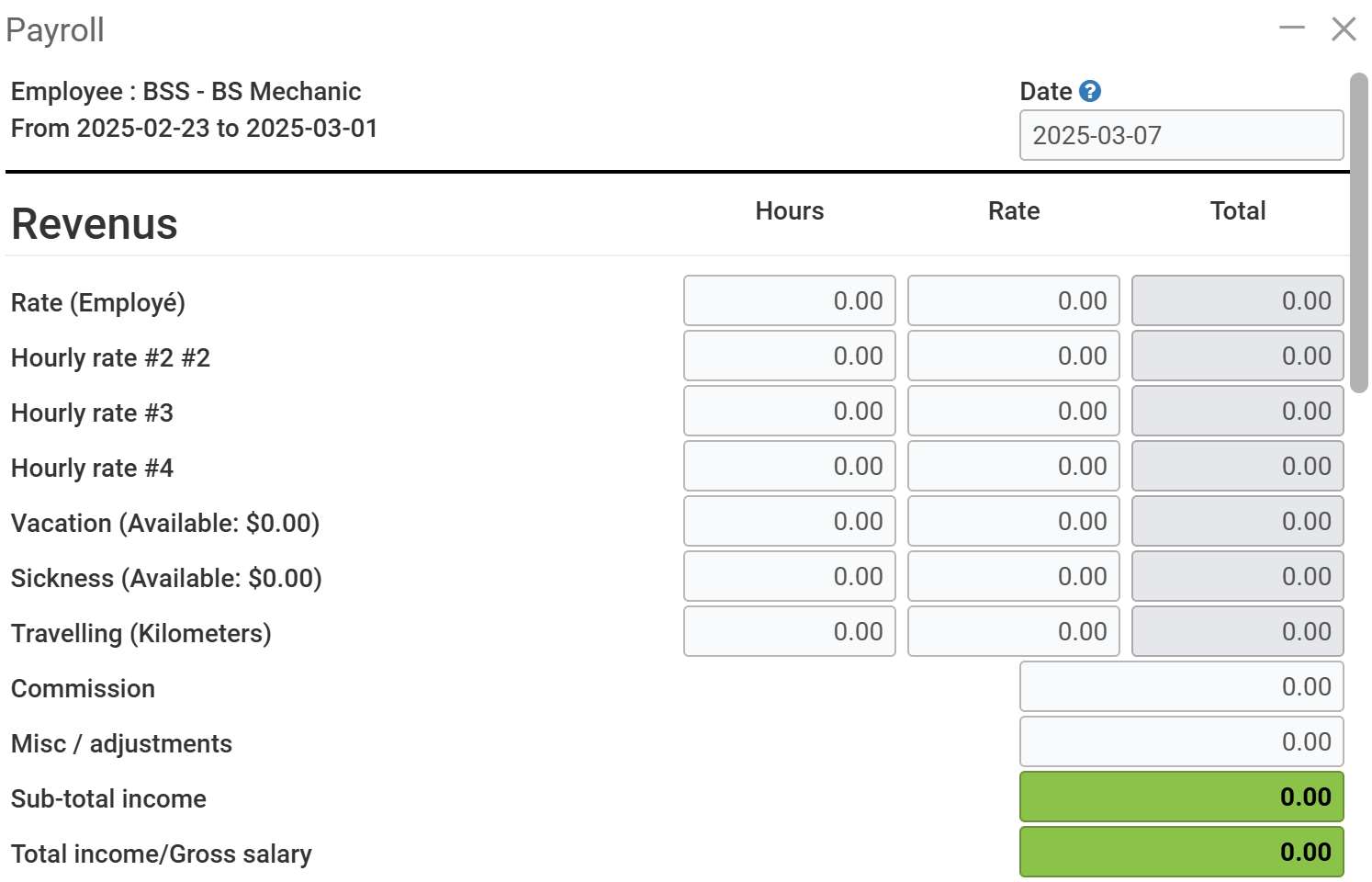Select Hours field for Hourly rate #4
1372x882 pixels.
click(789, 466)
